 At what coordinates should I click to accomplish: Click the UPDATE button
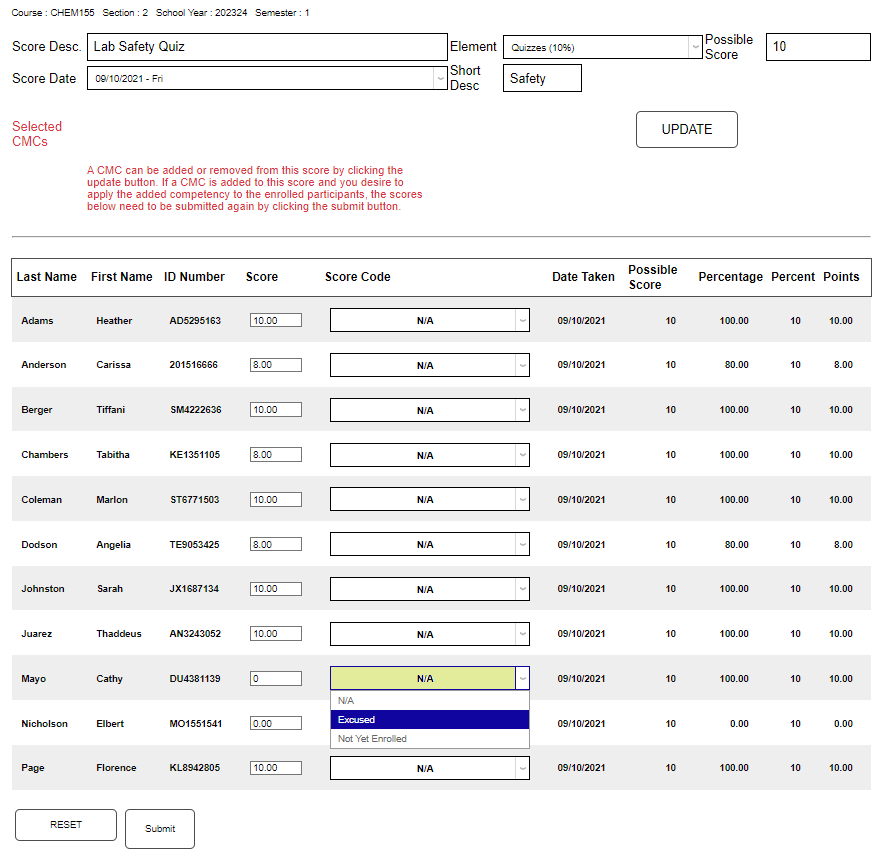(686, 129)
